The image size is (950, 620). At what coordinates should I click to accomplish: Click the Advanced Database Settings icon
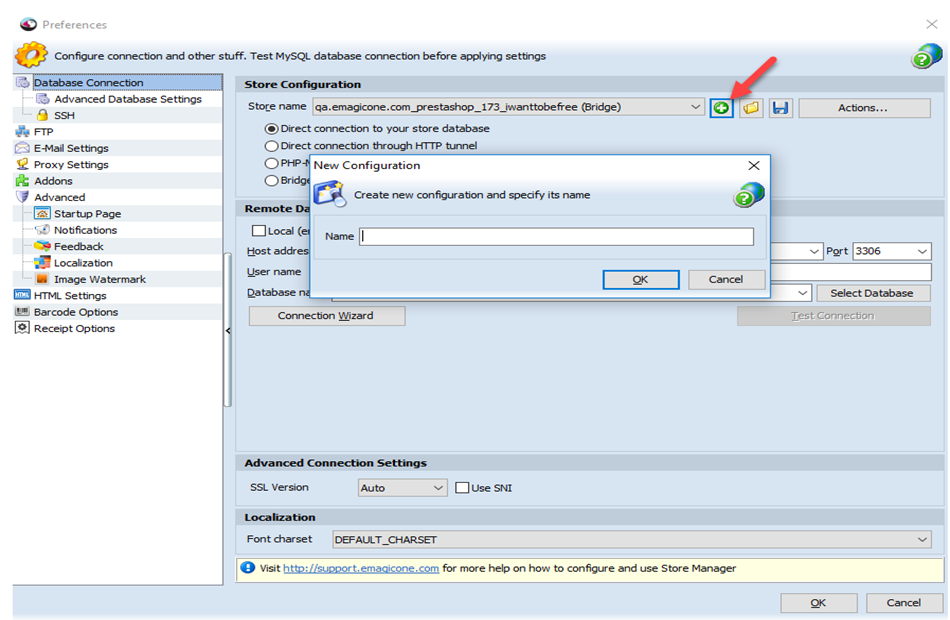pos(43,99)
